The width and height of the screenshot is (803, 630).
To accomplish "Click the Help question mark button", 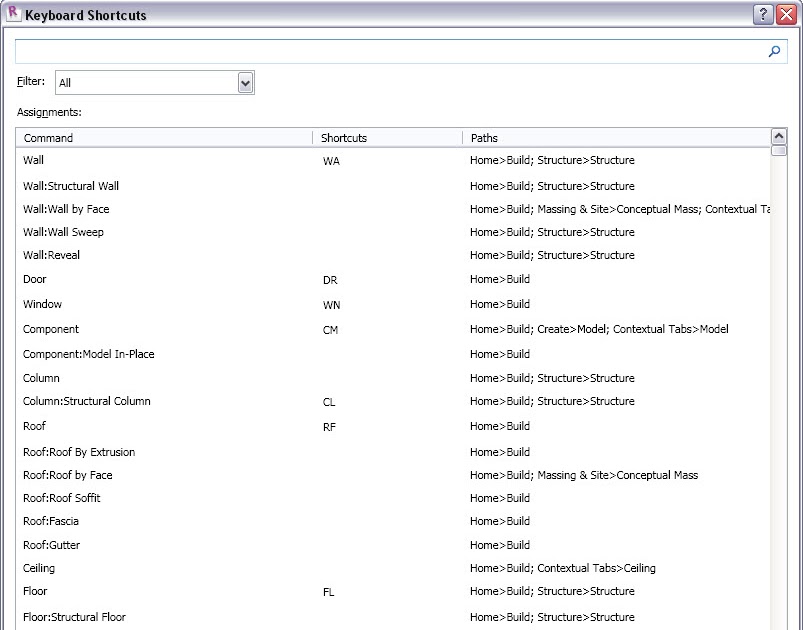I will pyautogui.click(x=763, y=14).
